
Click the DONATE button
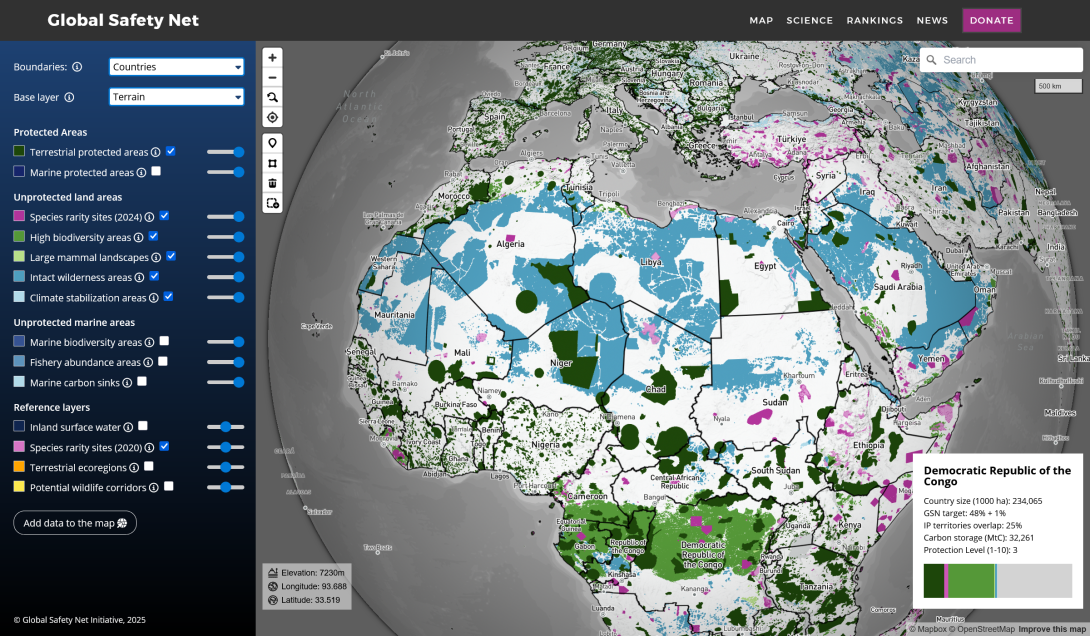(x=991, y=20)
